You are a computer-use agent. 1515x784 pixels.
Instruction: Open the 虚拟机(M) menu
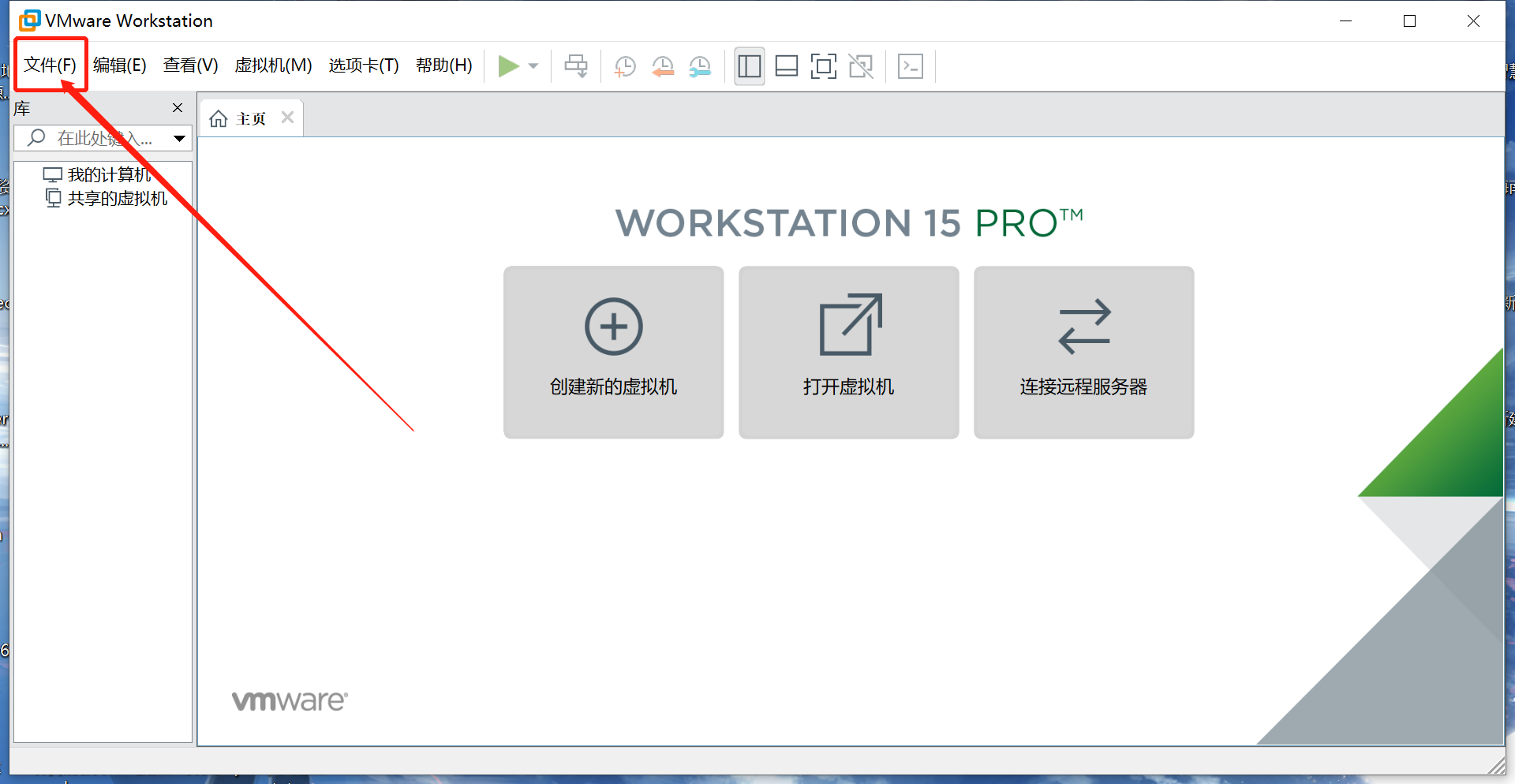point(273,65)
